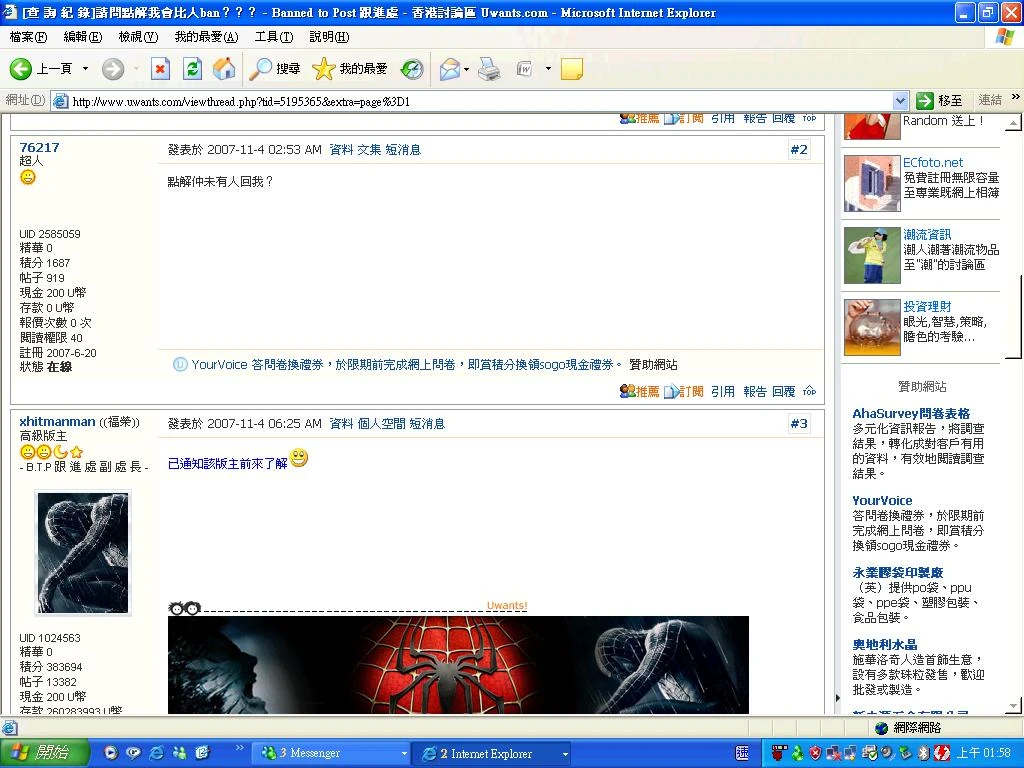Open user 76217 profile link
The width and height of the screenshot is (1024, 768).
coord(39,148)
